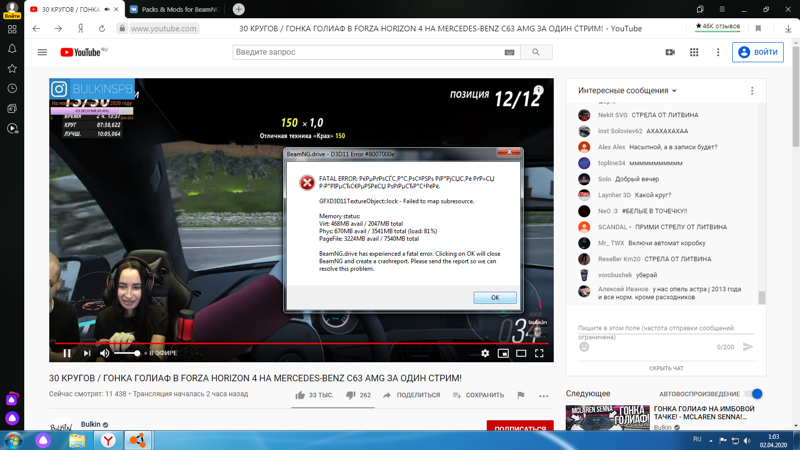Open Yandex Browser from the taskbar
This screenshot has width=800, height=450.
tap(108, 440)
